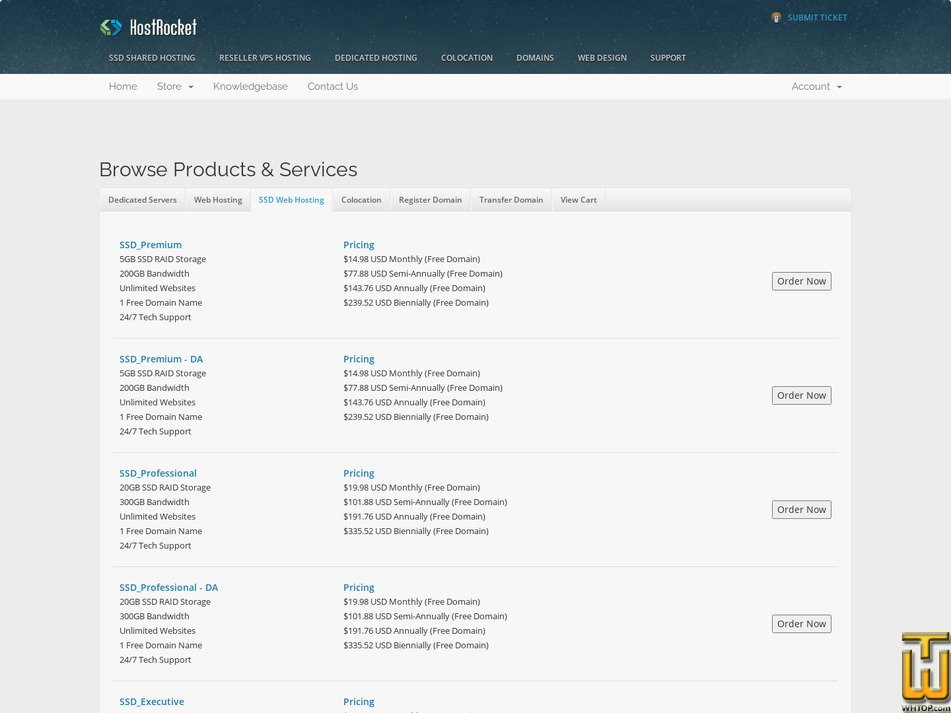The height and width of the screenshot is (713, 951).
Task: Click the SSD_Premium product title
Action: coord(150,245)
